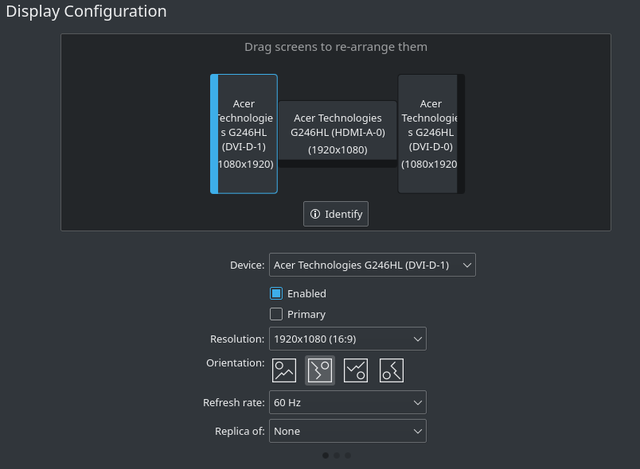
Task: Click the Refresh rate: label
Action: tap(234, 403)
